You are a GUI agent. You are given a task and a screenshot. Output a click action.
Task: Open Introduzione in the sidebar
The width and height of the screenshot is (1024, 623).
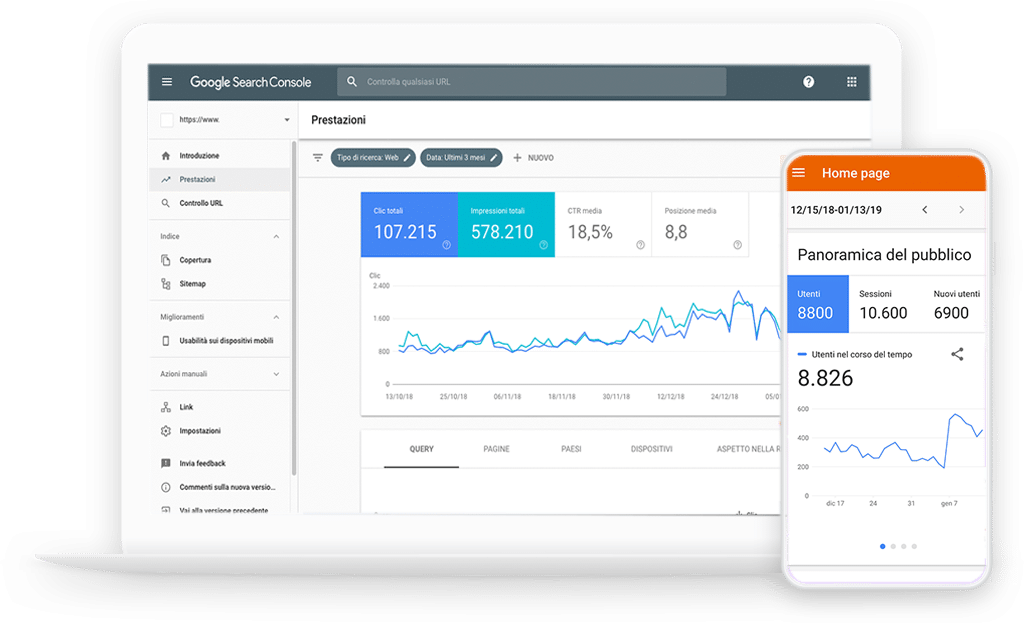(219, 155)
